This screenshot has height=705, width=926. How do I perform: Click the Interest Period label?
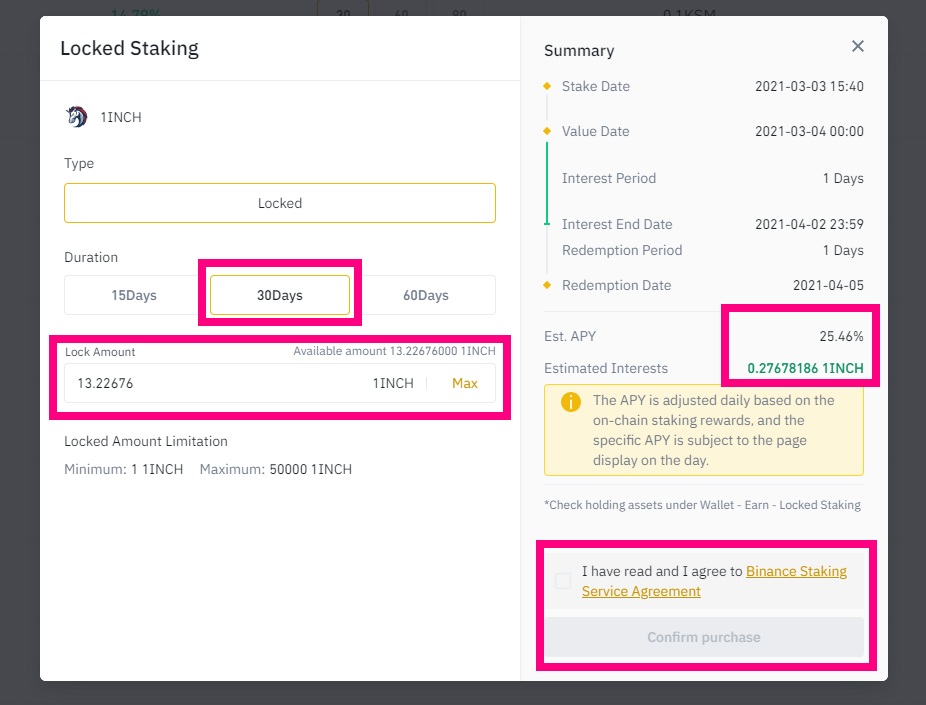(609, 178)
